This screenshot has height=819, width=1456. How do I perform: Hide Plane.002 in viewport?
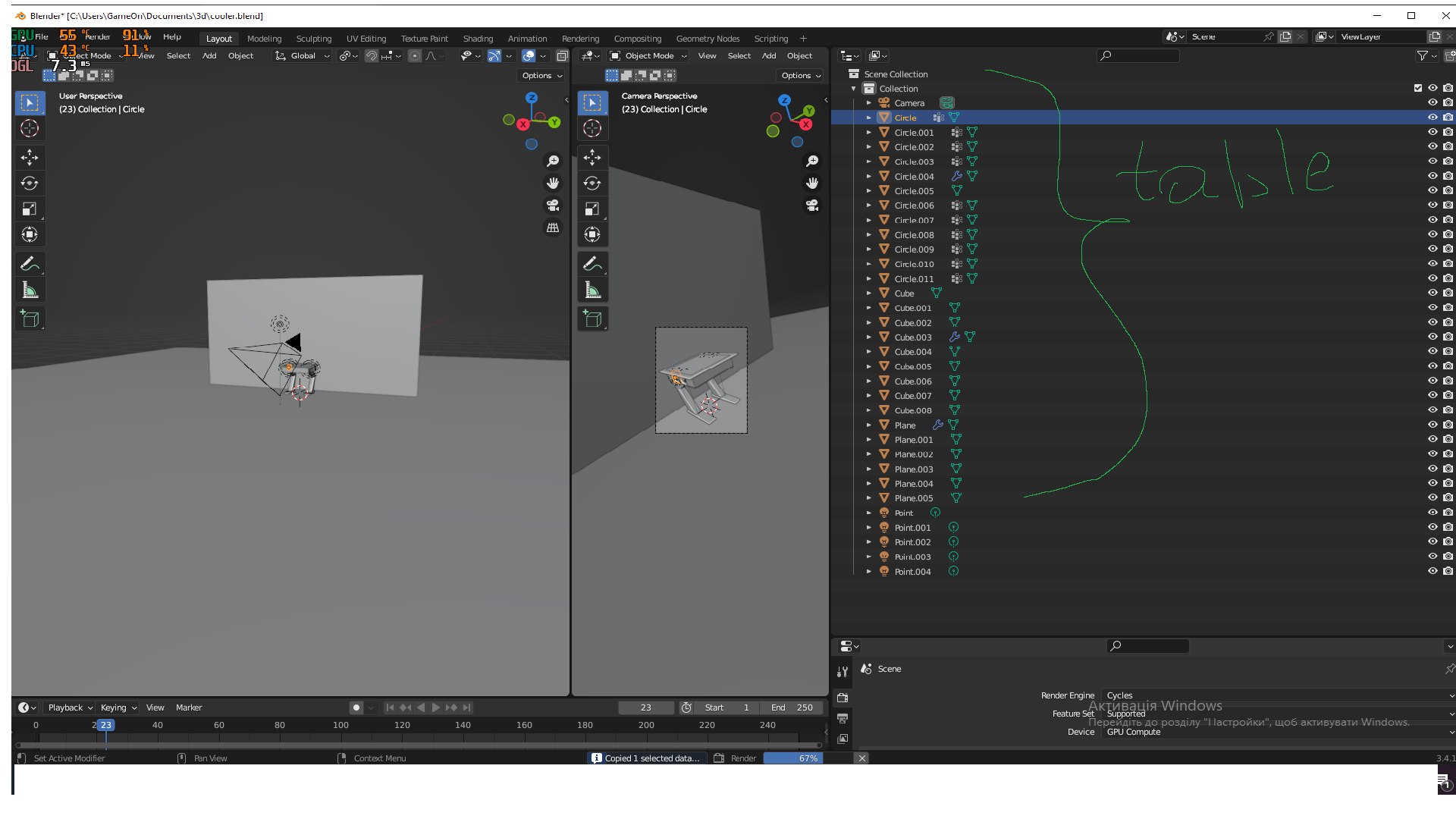tap(1432, 453)
